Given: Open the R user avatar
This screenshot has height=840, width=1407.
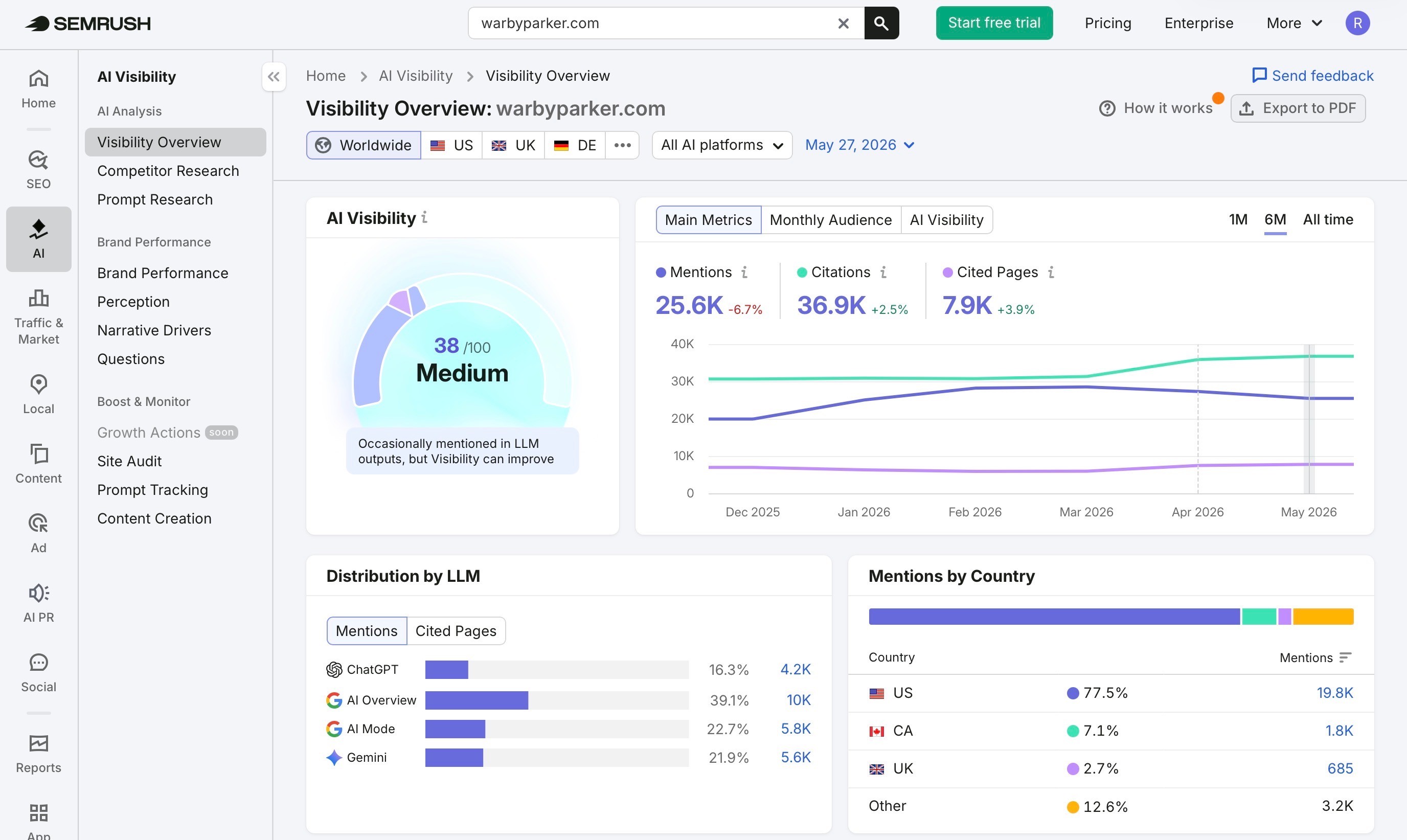Looking at the screenshot, I should point(1357,23).
